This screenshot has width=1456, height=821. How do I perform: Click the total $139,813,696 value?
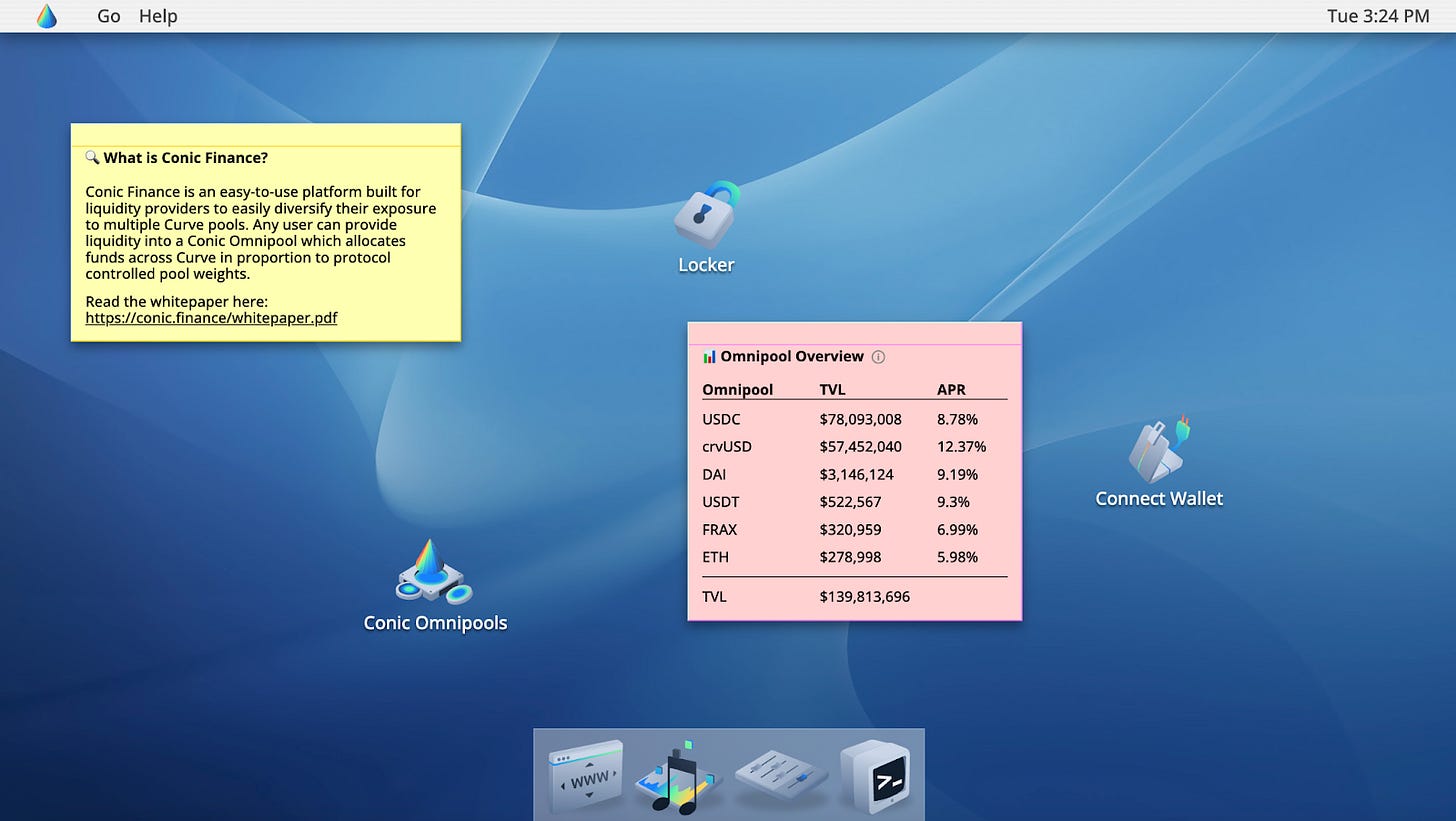865,597
